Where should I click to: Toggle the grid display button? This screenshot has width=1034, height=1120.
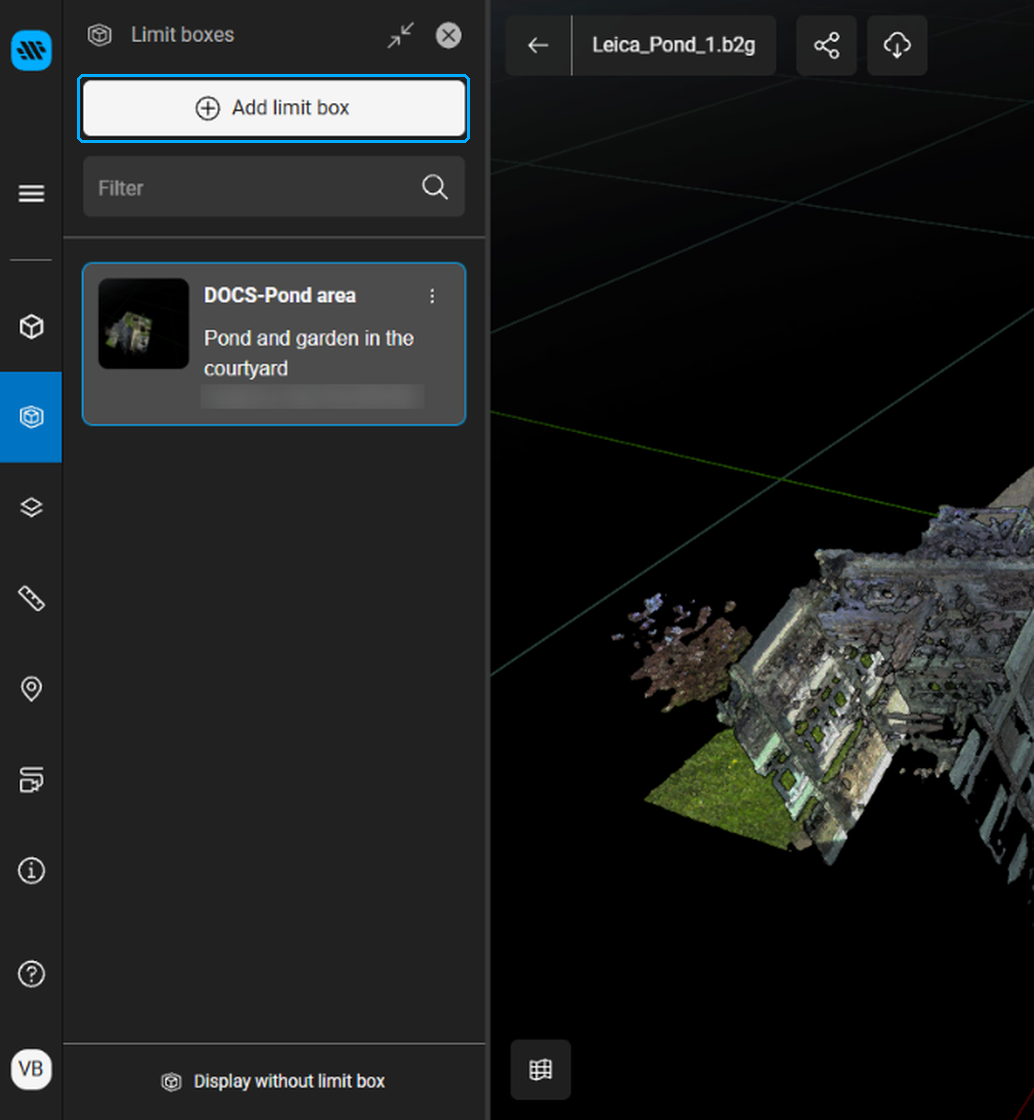point(541,1069)
